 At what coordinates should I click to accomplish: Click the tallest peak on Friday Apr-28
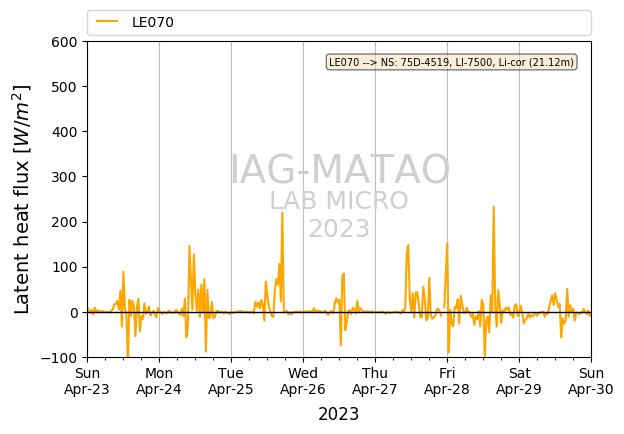click(x=493, y=207)
